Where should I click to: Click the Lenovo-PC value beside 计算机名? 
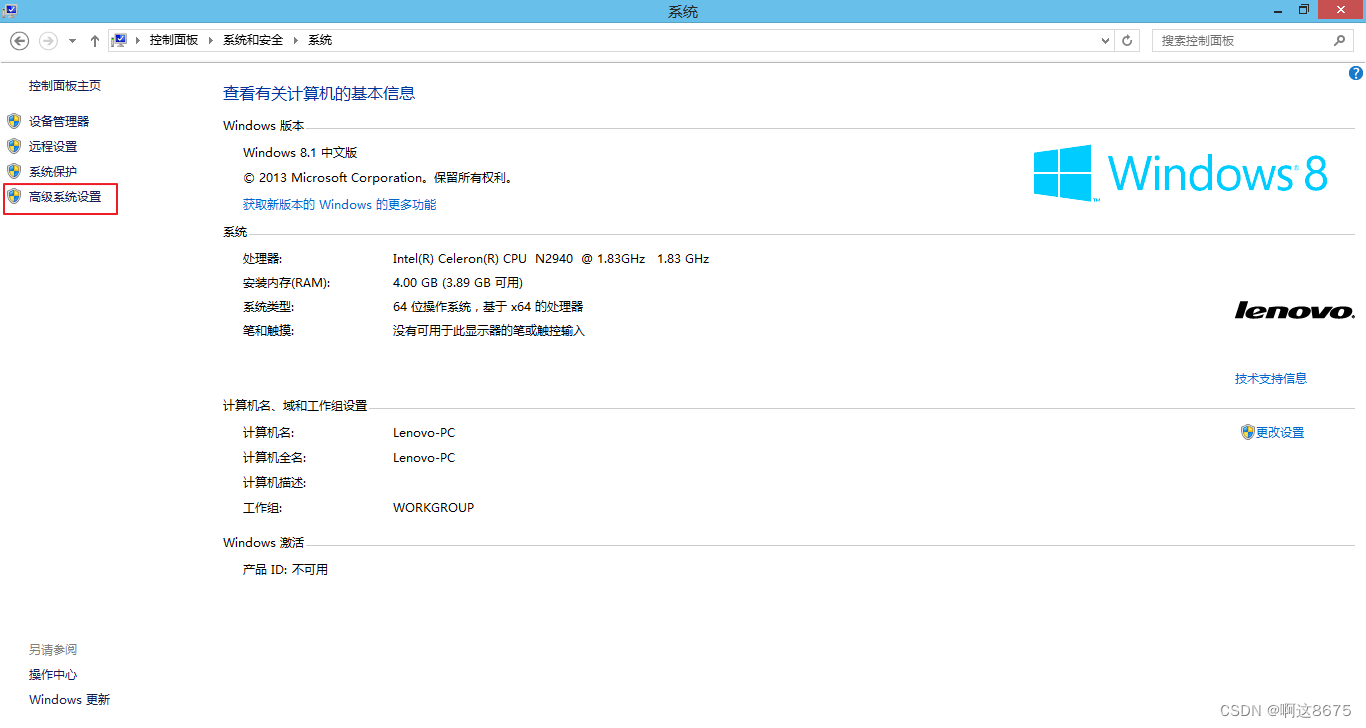(424, 433)
